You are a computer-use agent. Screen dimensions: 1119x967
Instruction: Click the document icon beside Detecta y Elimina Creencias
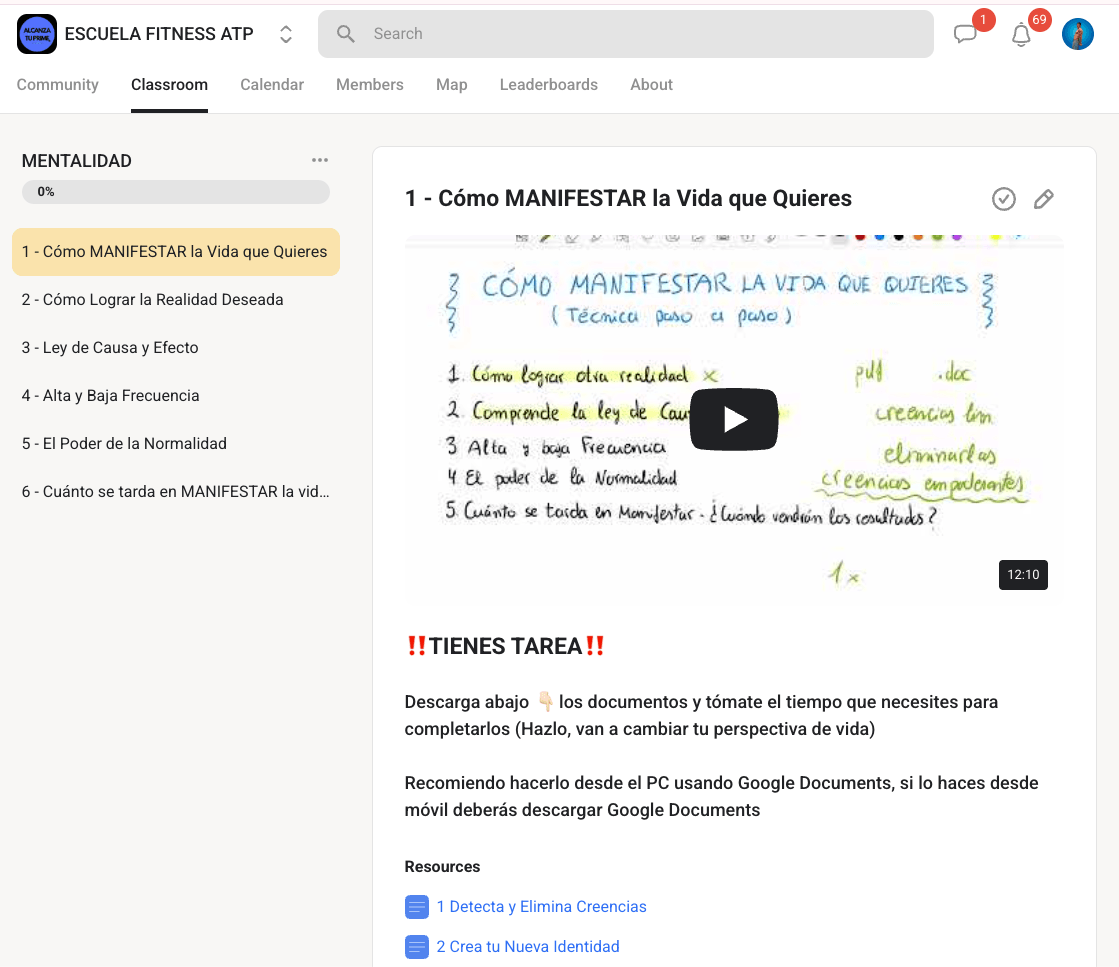click(417, 907)
